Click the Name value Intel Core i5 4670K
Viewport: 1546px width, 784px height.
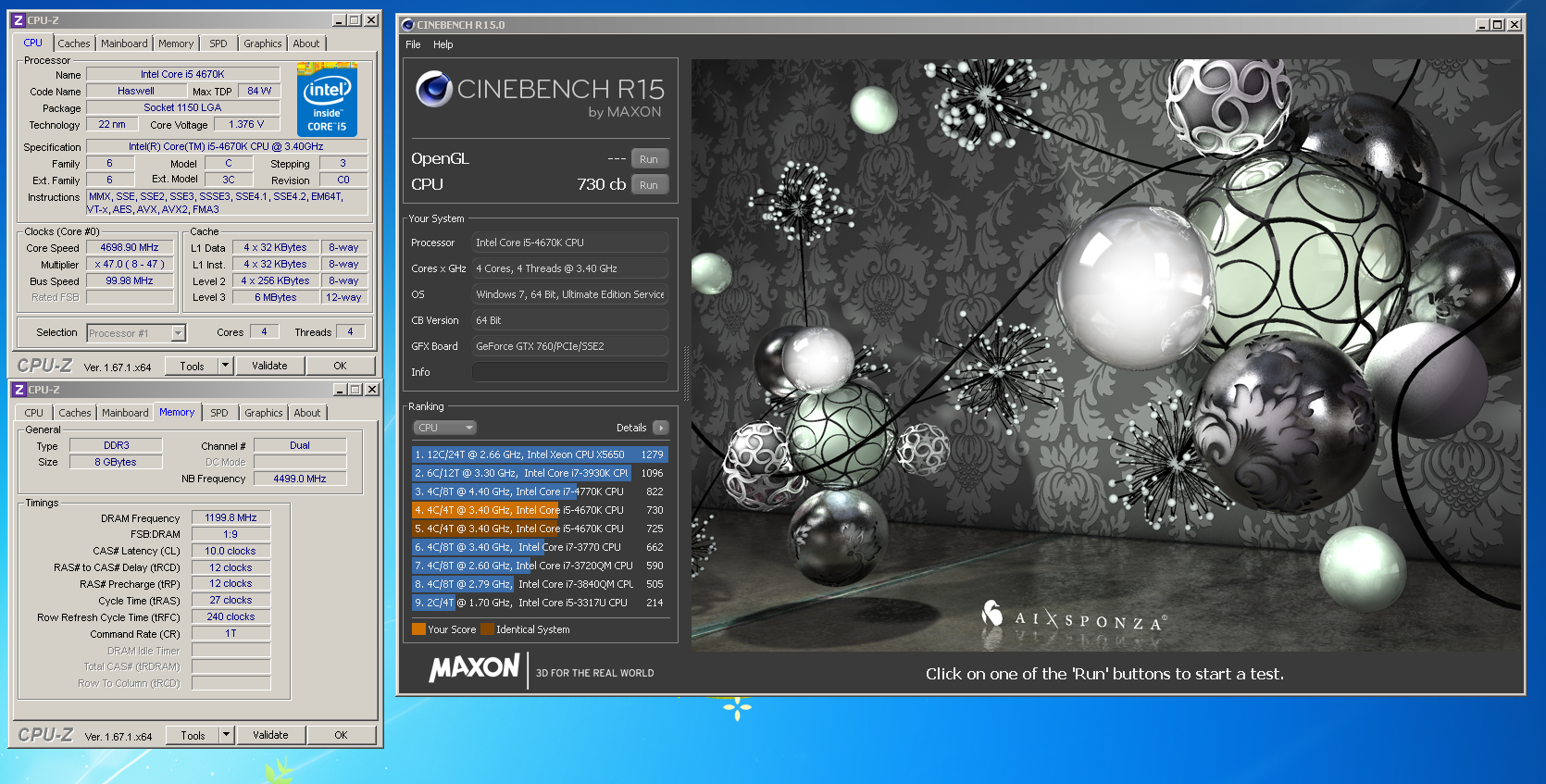point(182,74)
